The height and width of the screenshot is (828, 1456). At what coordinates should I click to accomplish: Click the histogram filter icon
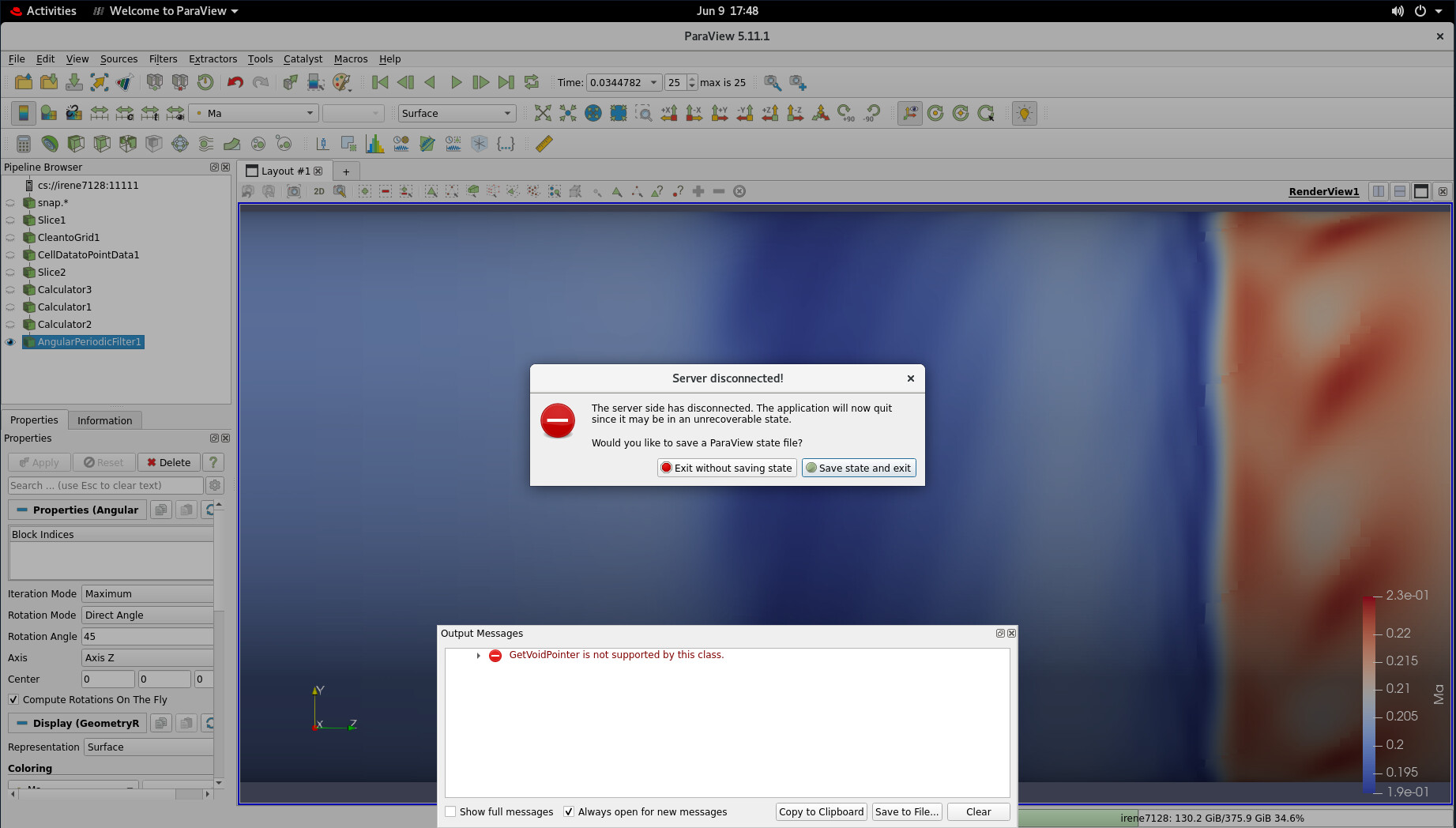[x=375, y=144]
